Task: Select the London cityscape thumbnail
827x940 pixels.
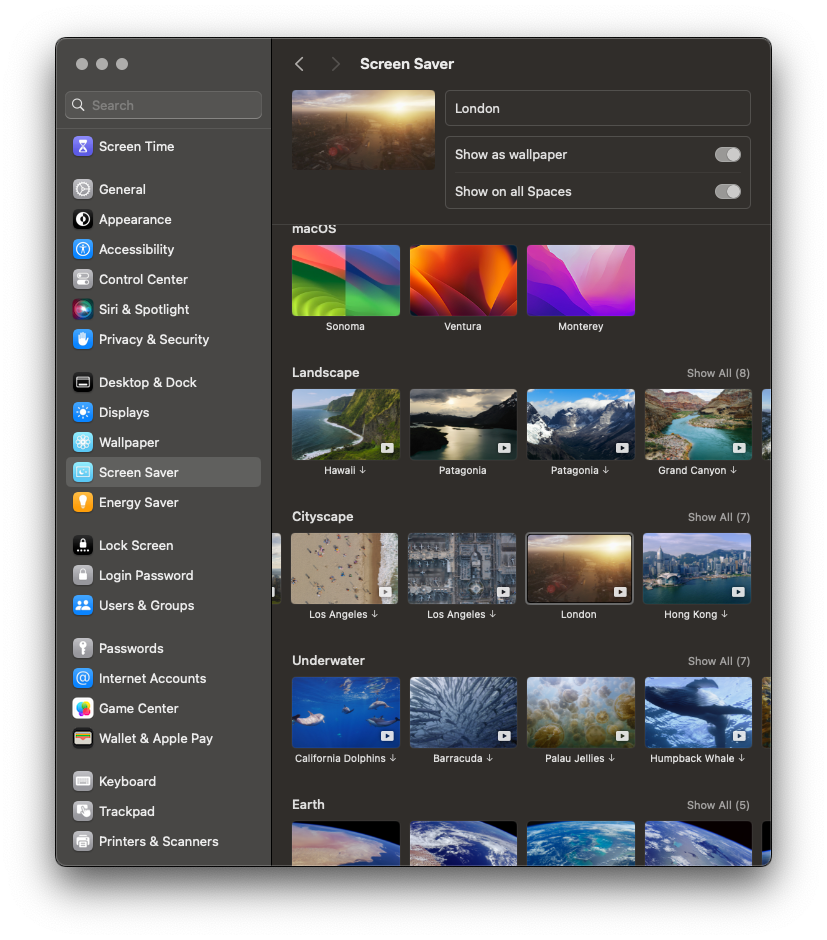Action: pyautogui.click(x=579, y=568)
